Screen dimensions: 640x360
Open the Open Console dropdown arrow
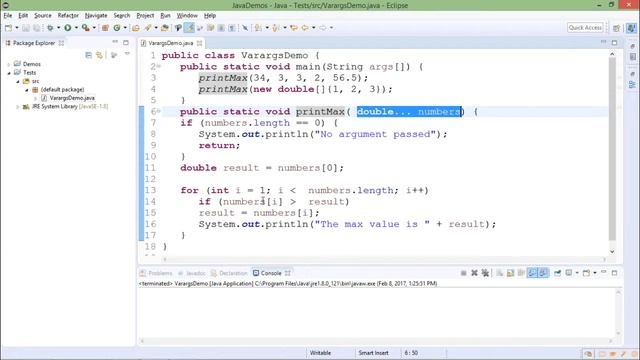pos(595,273)
